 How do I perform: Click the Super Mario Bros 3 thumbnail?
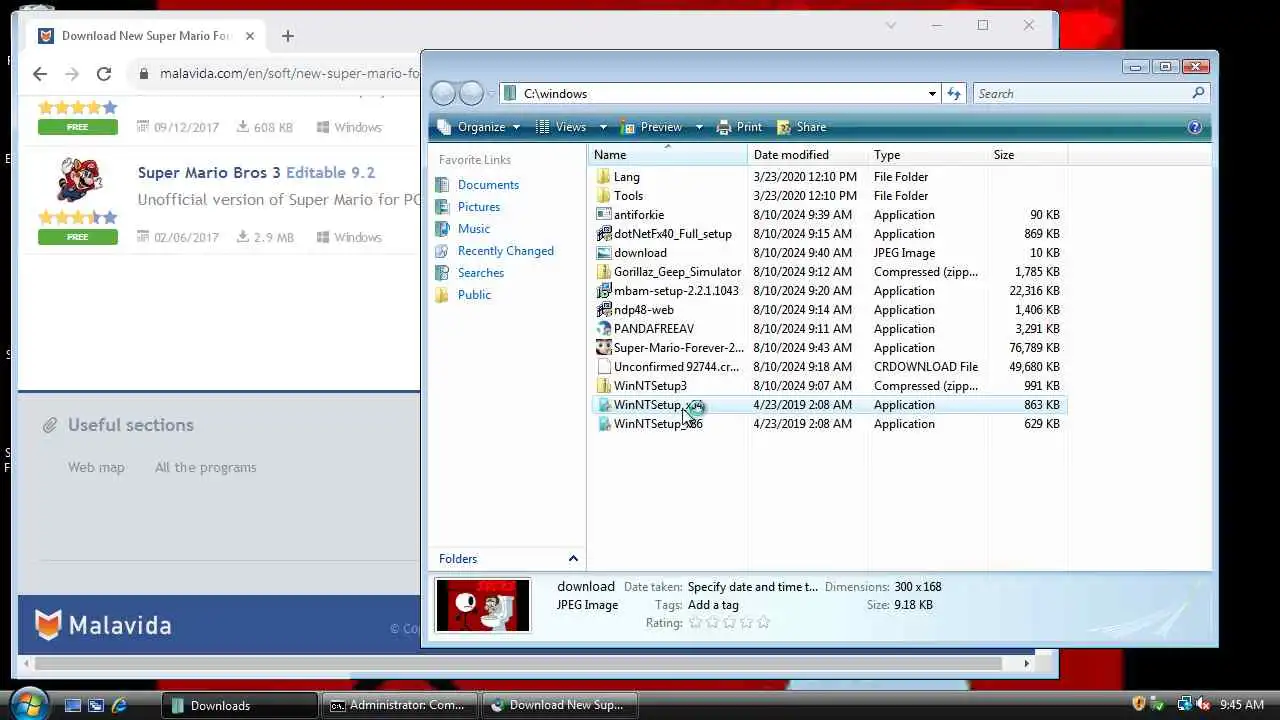point(78,181)
